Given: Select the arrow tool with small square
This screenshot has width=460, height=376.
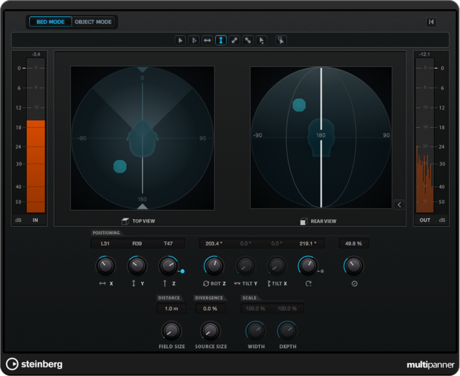Looking at the screenshot, I should pos(261,41).
